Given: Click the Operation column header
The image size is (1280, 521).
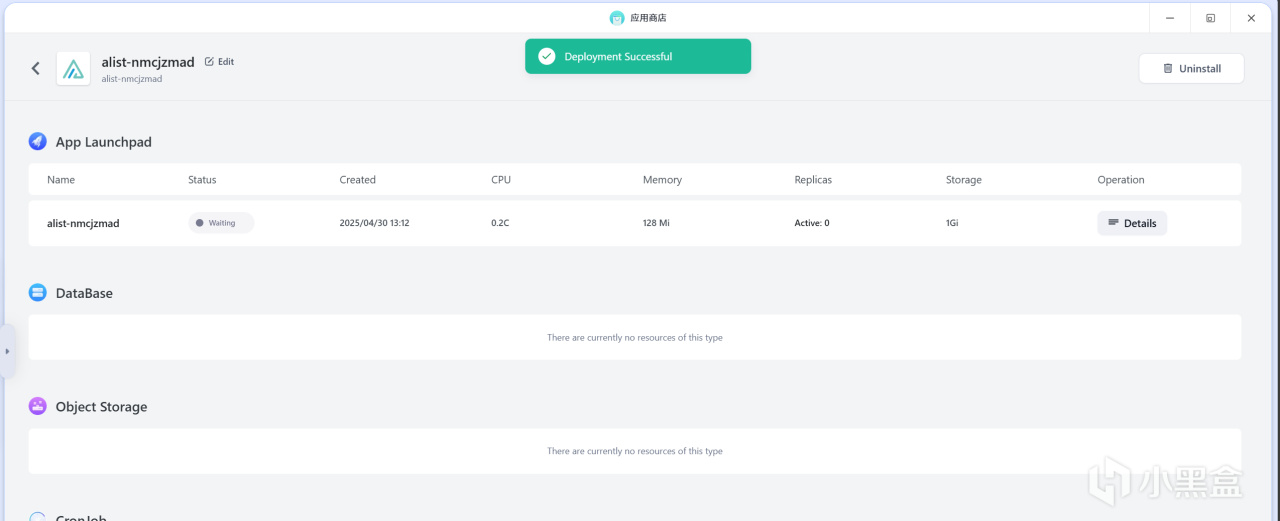Looking at the screenshot, I should click(x=1120, y=180).
